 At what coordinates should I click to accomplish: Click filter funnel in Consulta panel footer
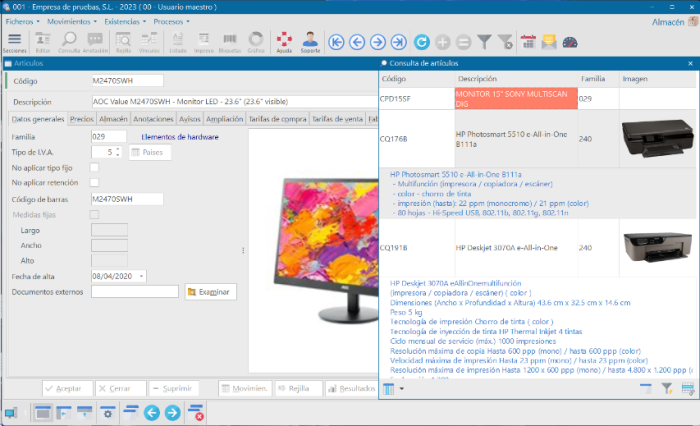[667, 388]
